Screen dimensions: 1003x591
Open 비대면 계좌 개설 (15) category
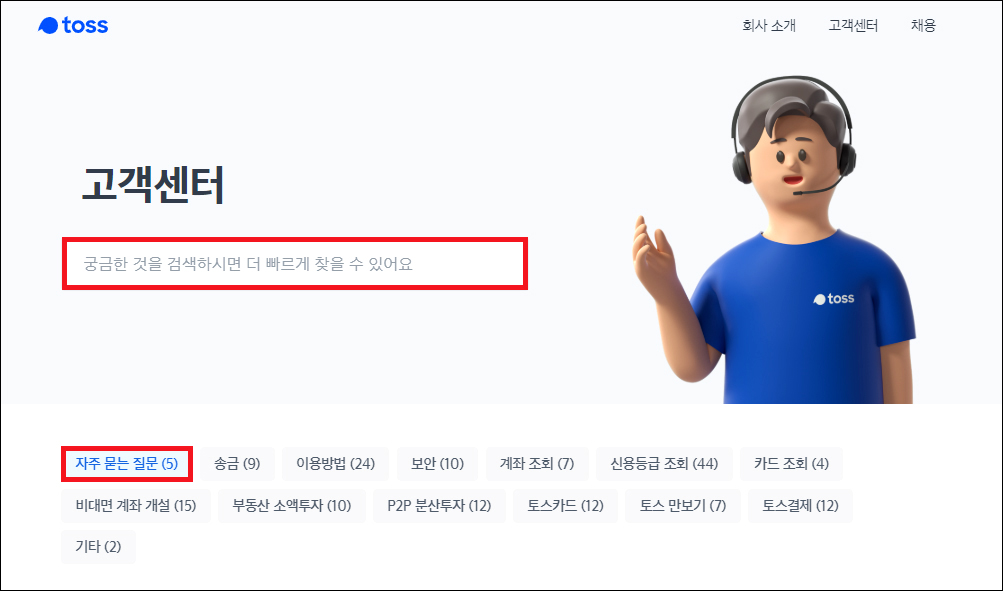136,506
